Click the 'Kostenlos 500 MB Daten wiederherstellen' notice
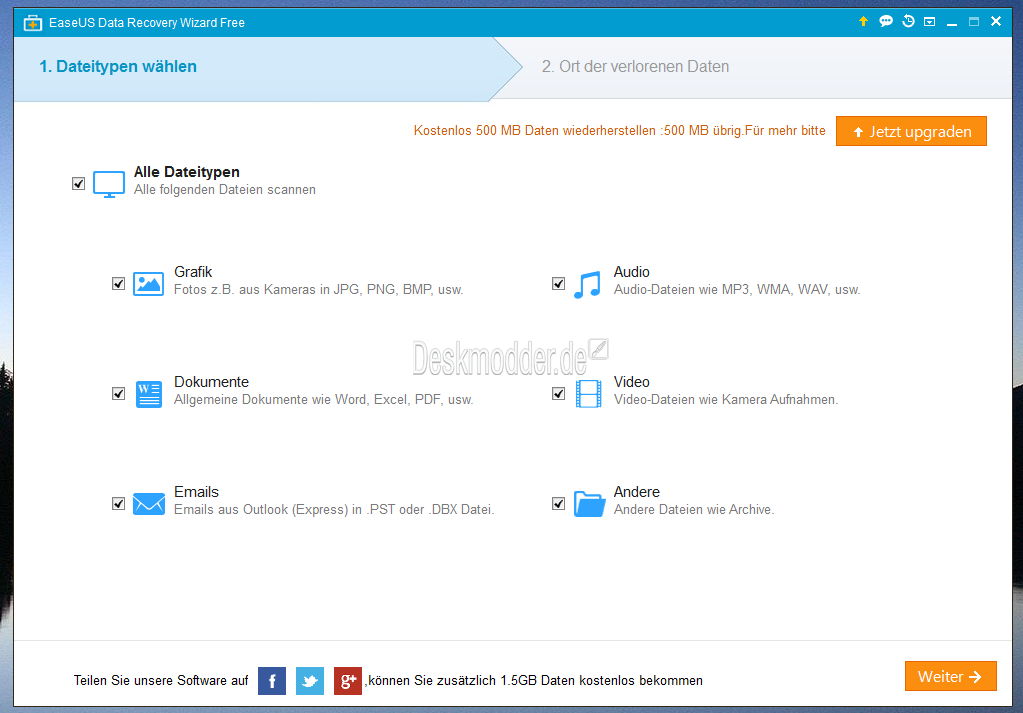The width and height of the screenshot is (1023, 713). coord(620,130)
